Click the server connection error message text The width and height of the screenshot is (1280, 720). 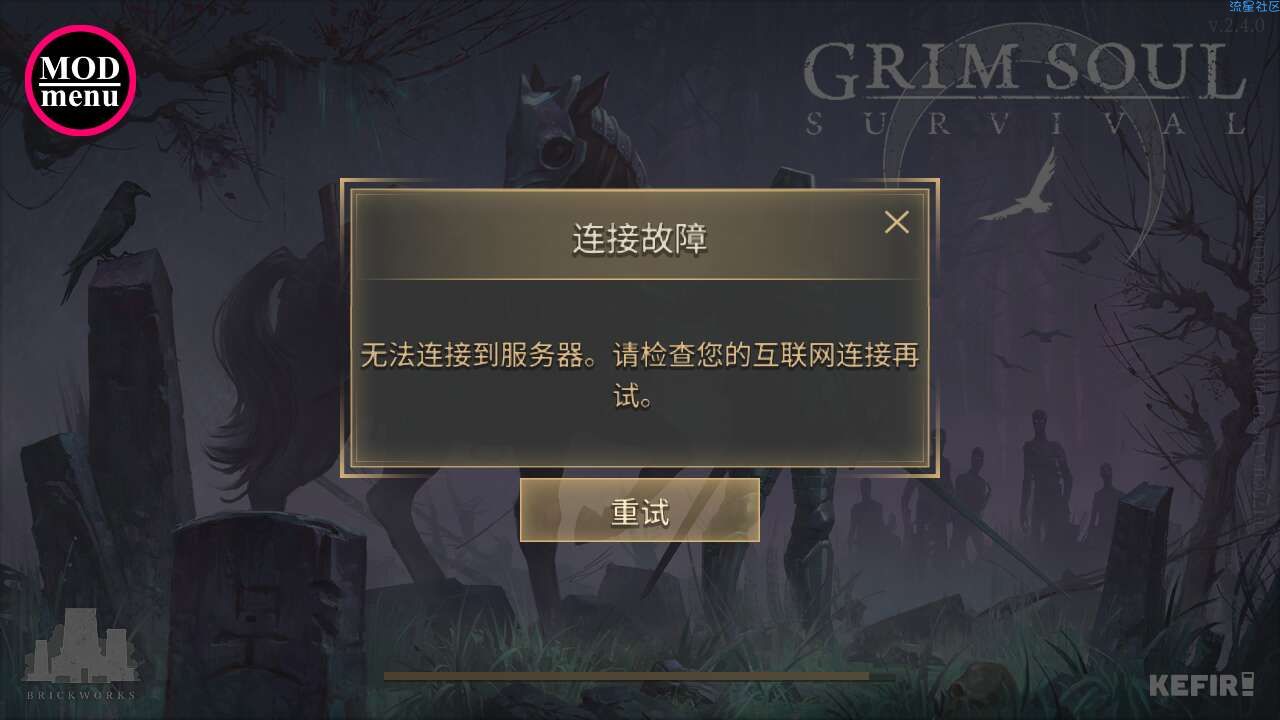coord(640,376)
